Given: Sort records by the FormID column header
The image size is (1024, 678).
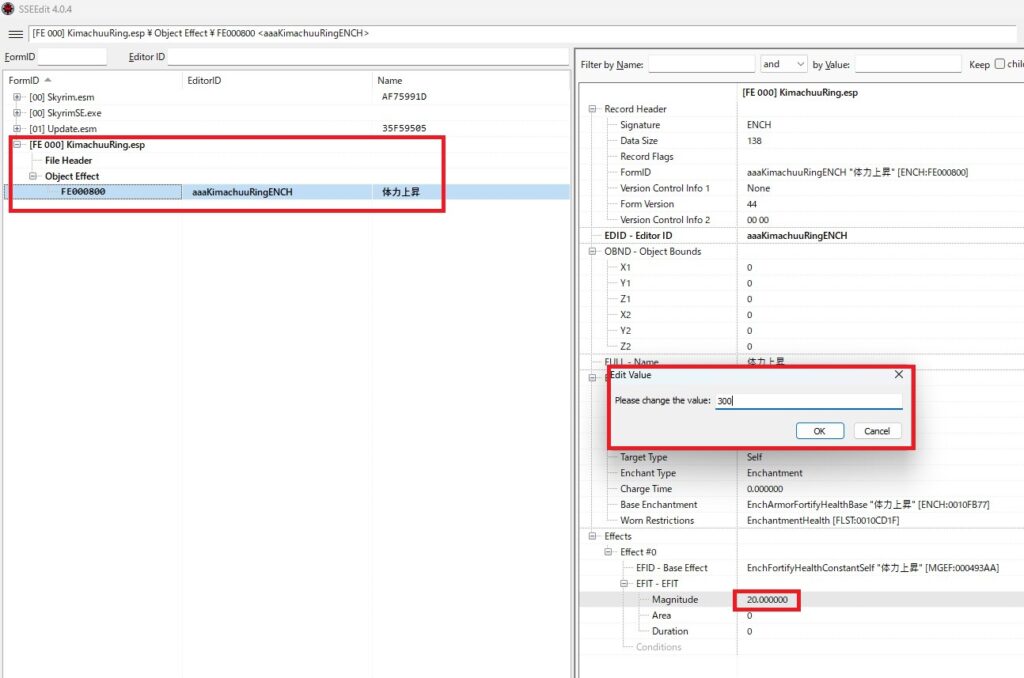Looking at the screenshot, I should click(x=30, y=80).
